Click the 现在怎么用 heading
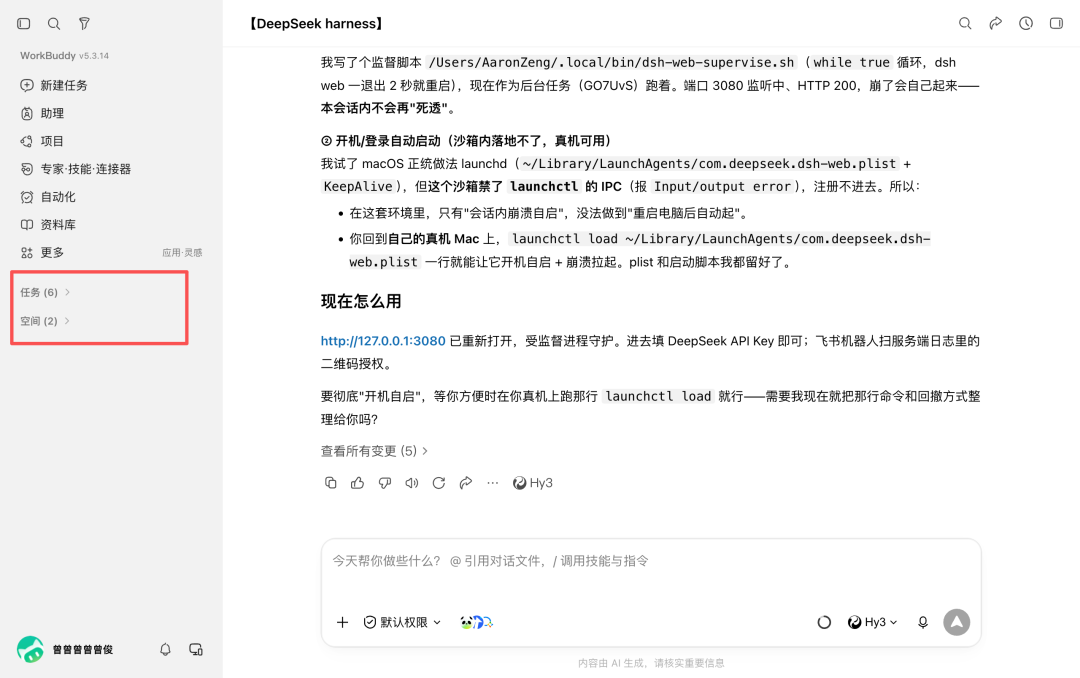 361,302
